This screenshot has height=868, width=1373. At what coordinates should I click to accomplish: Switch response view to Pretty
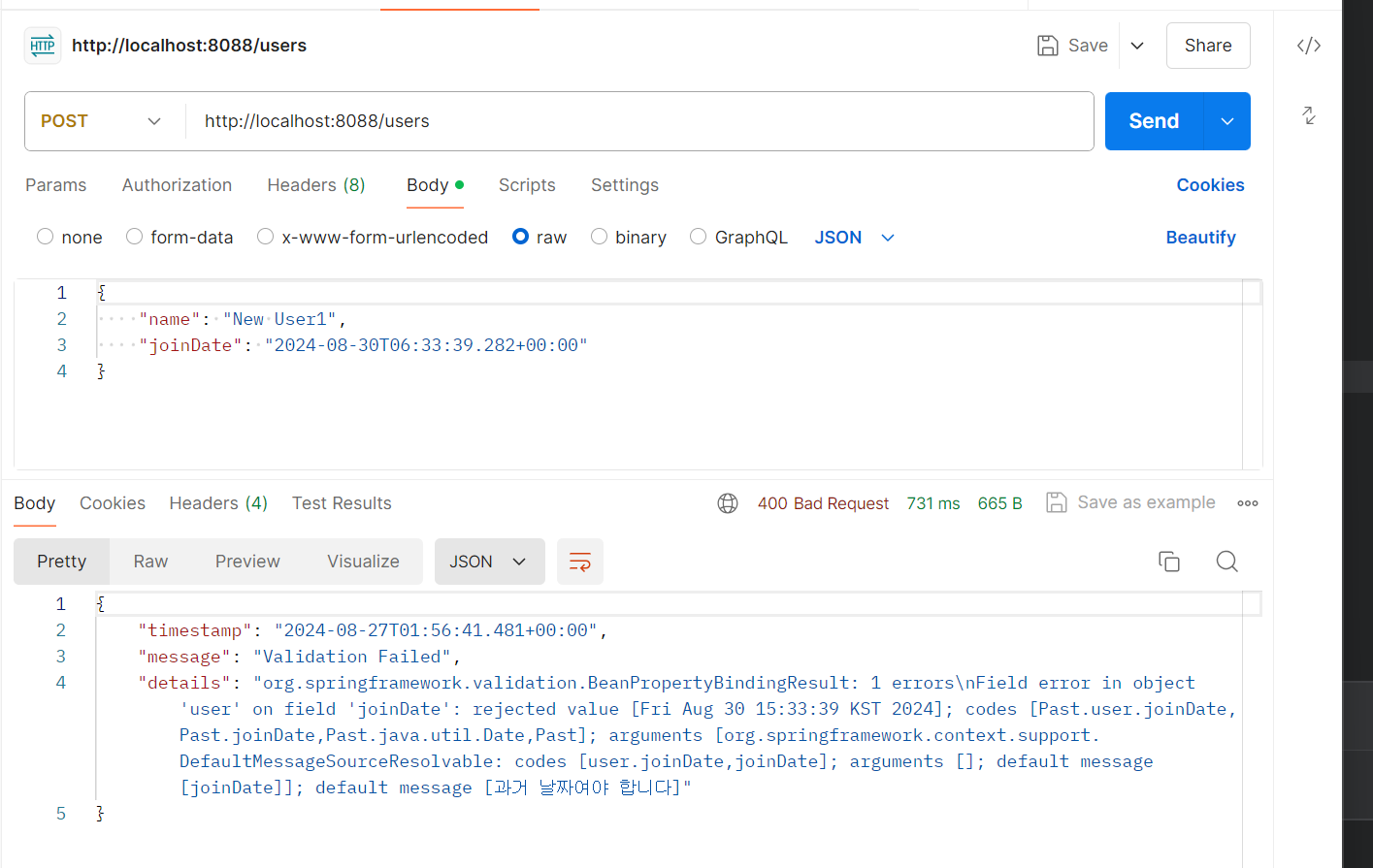coord(61,562)
